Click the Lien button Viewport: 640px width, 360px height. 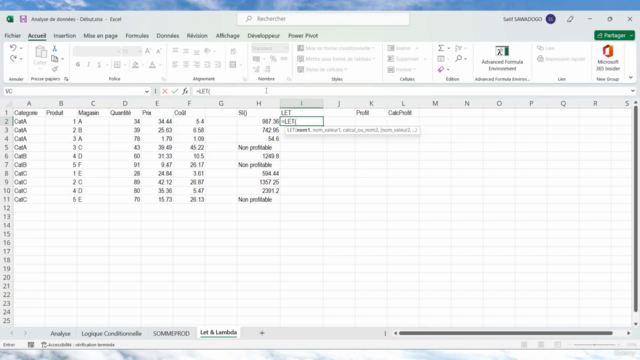[x=546, y=48]
